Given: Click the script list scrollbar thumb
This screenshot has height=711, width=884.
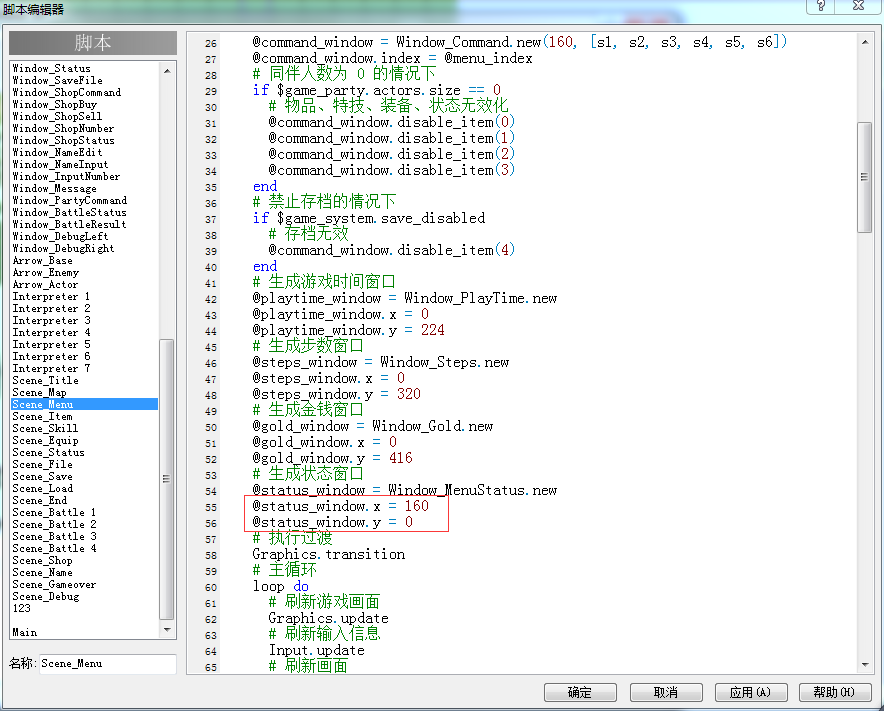Looking at the screenshot, I should pos(167,479).
